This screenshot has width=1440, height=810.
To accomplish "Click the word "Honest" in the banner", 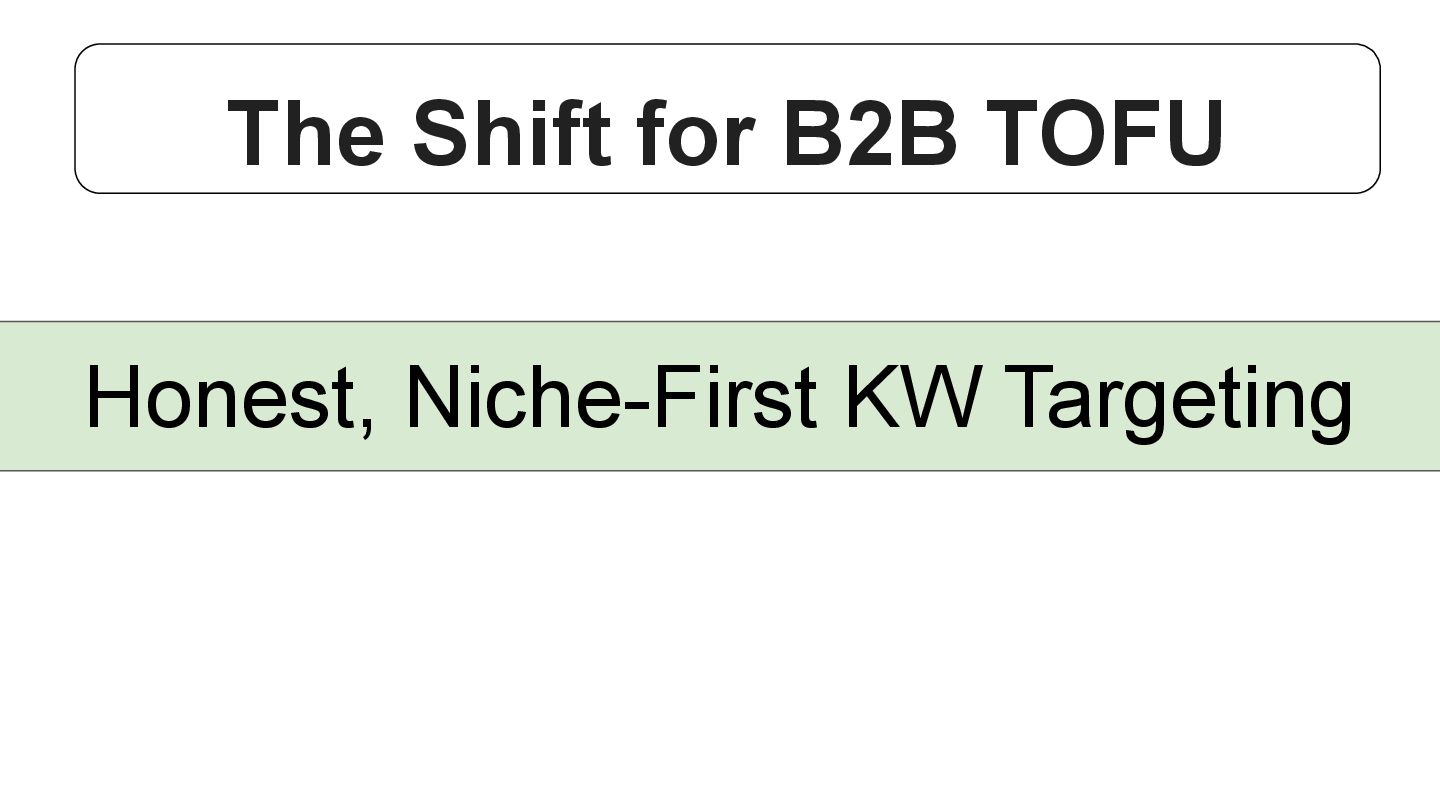I will coord(220,397).
